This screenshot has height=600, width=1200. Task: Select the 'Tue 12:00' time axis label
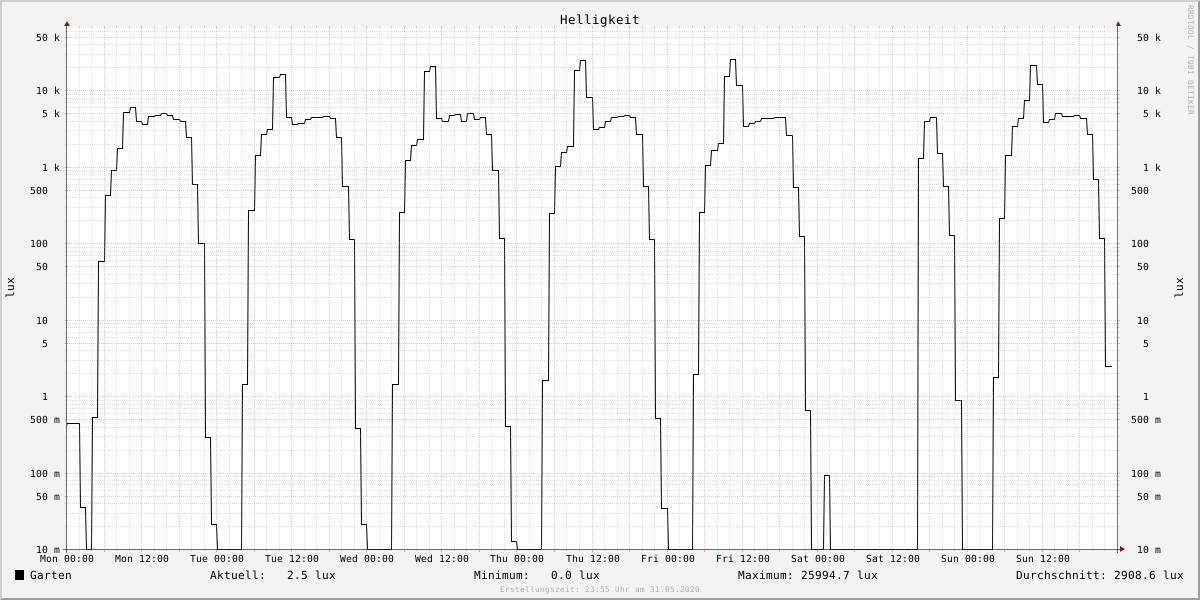pyautogui.click(x=292, y=559)
